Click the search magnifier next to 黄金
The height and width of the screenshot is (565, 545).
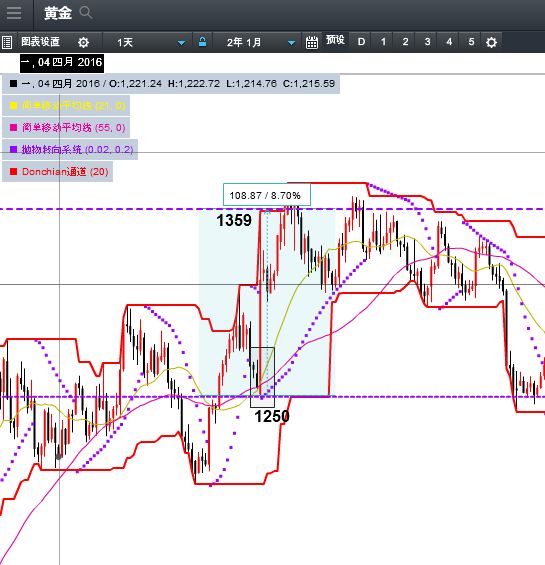tap(86, 13)
